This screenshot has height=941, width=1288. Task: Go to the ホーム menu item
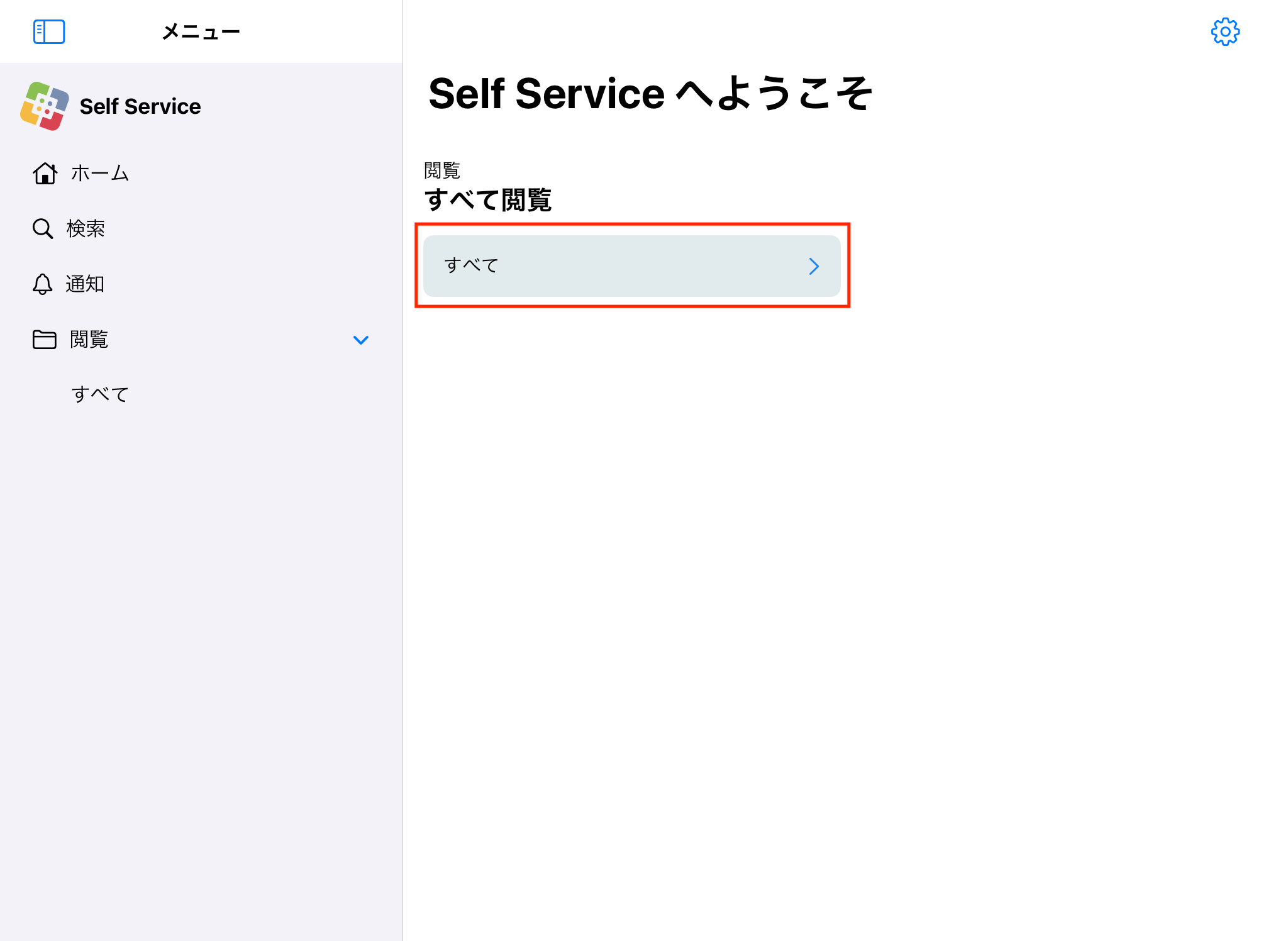pos(100,173)
